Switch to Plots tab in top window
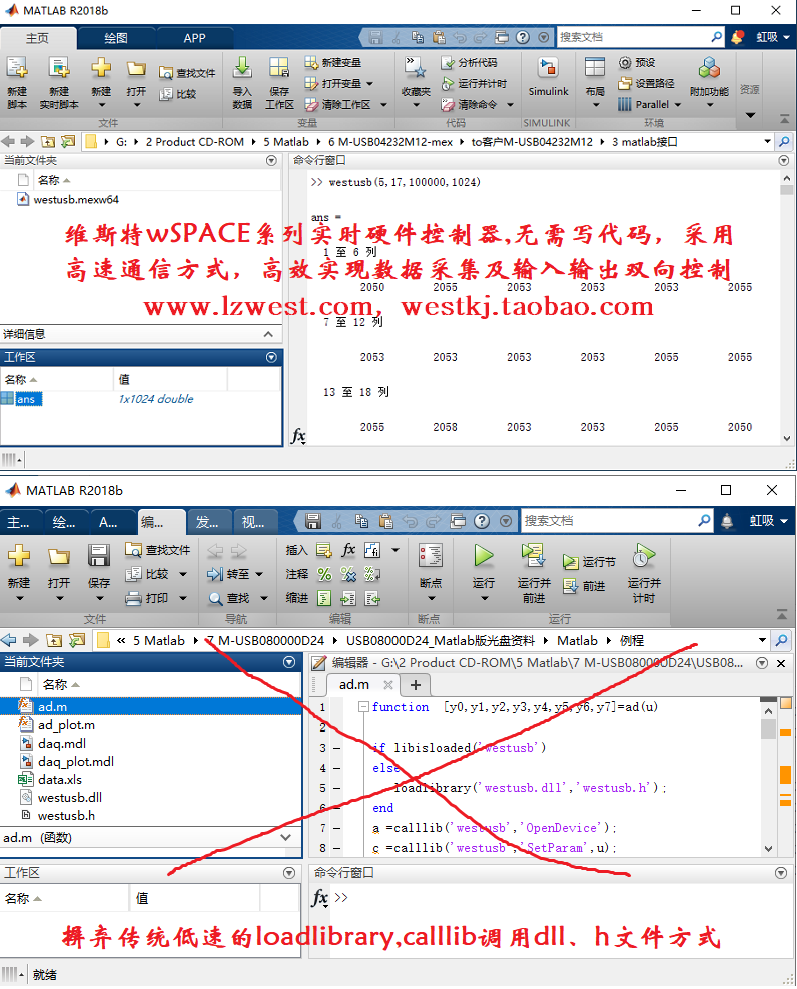797x989 pixels. [x=116, y=38]
